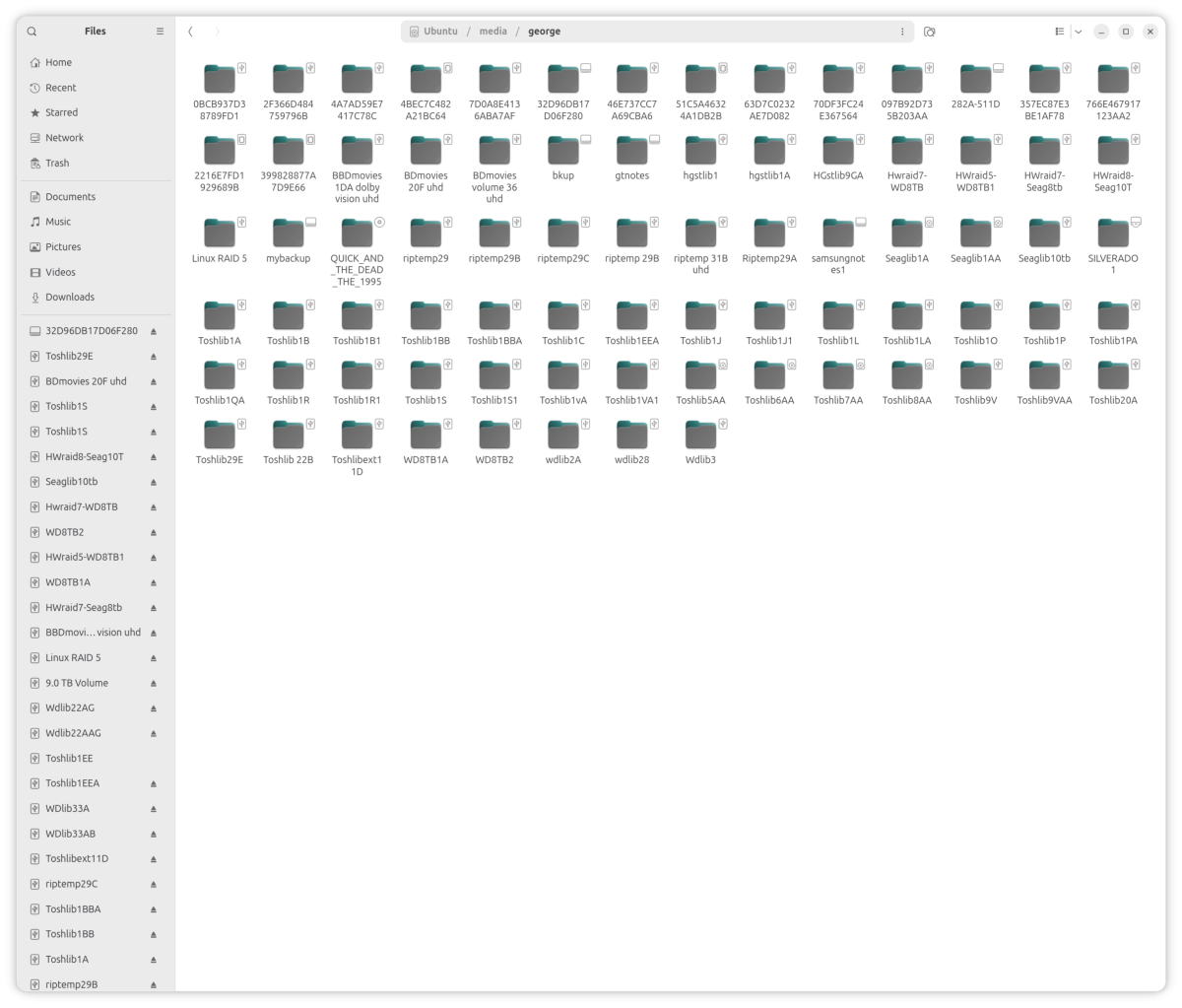Eject the Linux RAID 5 volume from the sidebar
This screenshot has width=1182, height=1008.
(153, 657)
